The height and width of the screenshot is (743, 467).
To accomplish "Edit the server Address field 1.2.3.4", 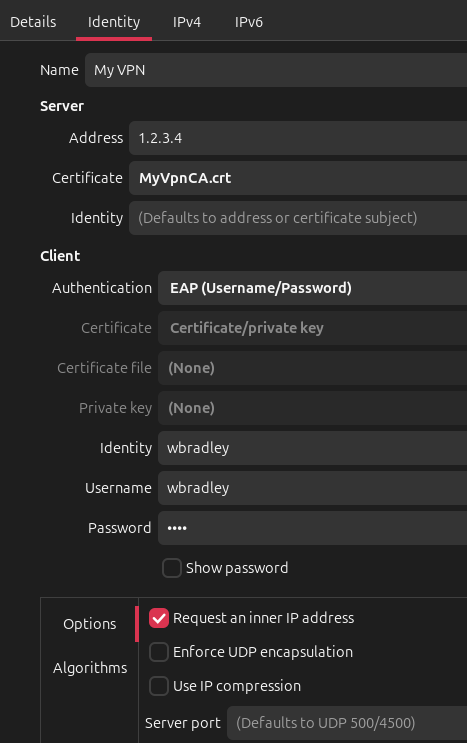I will (x=298, y=138).
